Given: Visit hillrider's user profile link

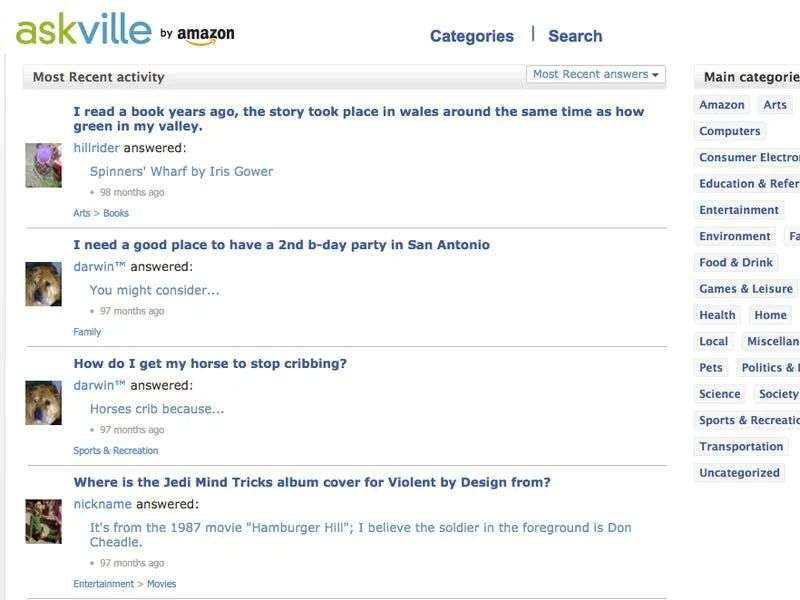Looking at the screenshot, I should click(96, 148).
